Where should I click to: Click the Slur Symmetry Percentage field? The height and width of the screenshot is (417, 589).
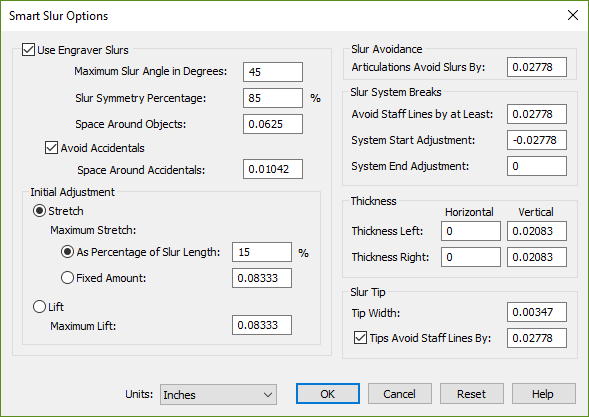273,98
